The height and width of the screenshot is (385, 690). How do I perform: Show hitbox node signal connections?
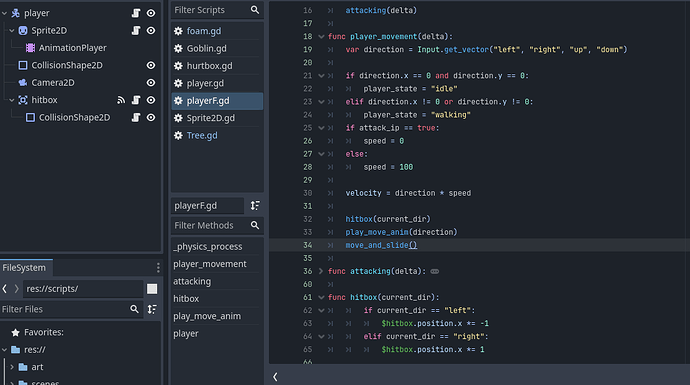click(121, 100)
